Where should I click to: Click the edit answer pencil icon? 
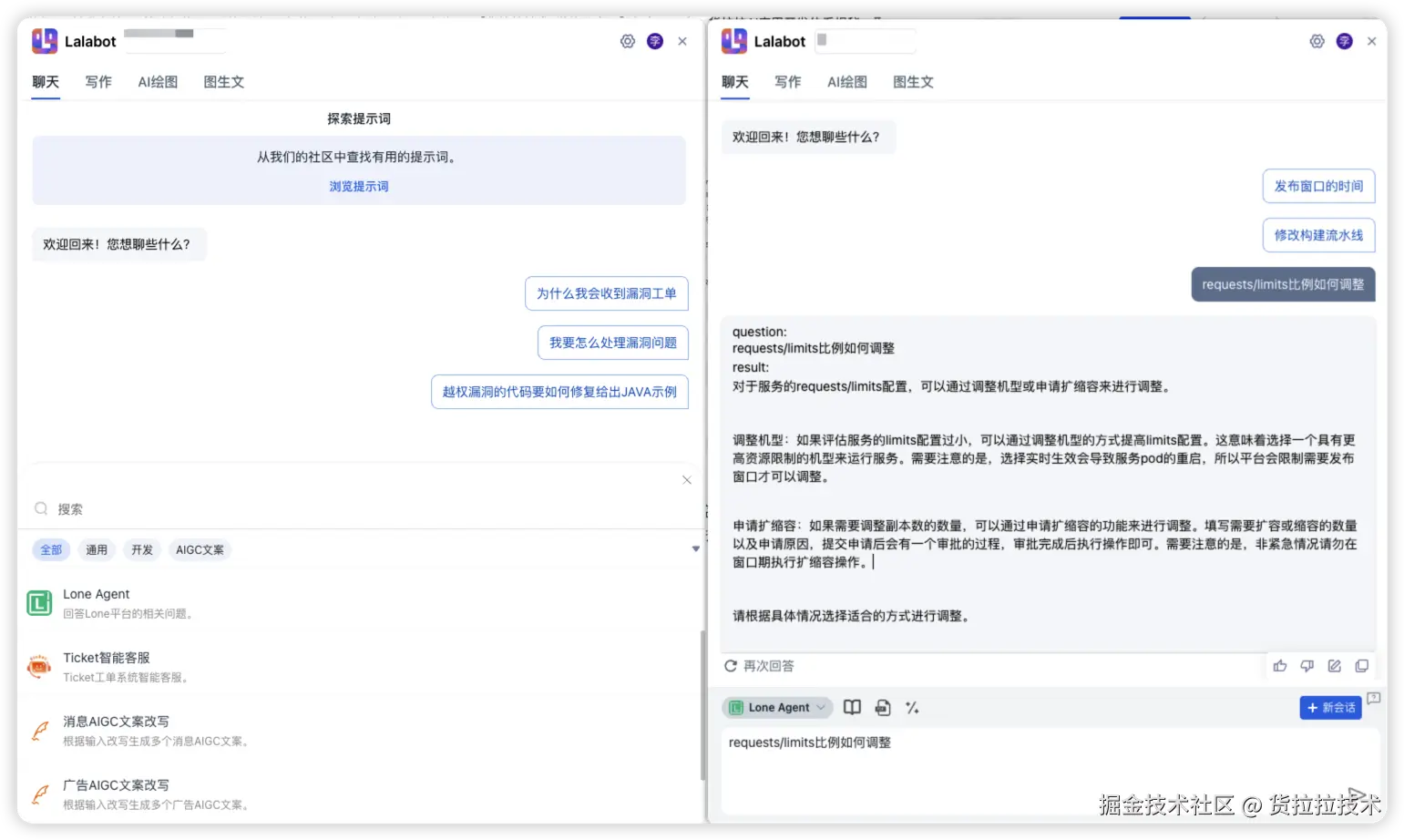click(1335, 666)
